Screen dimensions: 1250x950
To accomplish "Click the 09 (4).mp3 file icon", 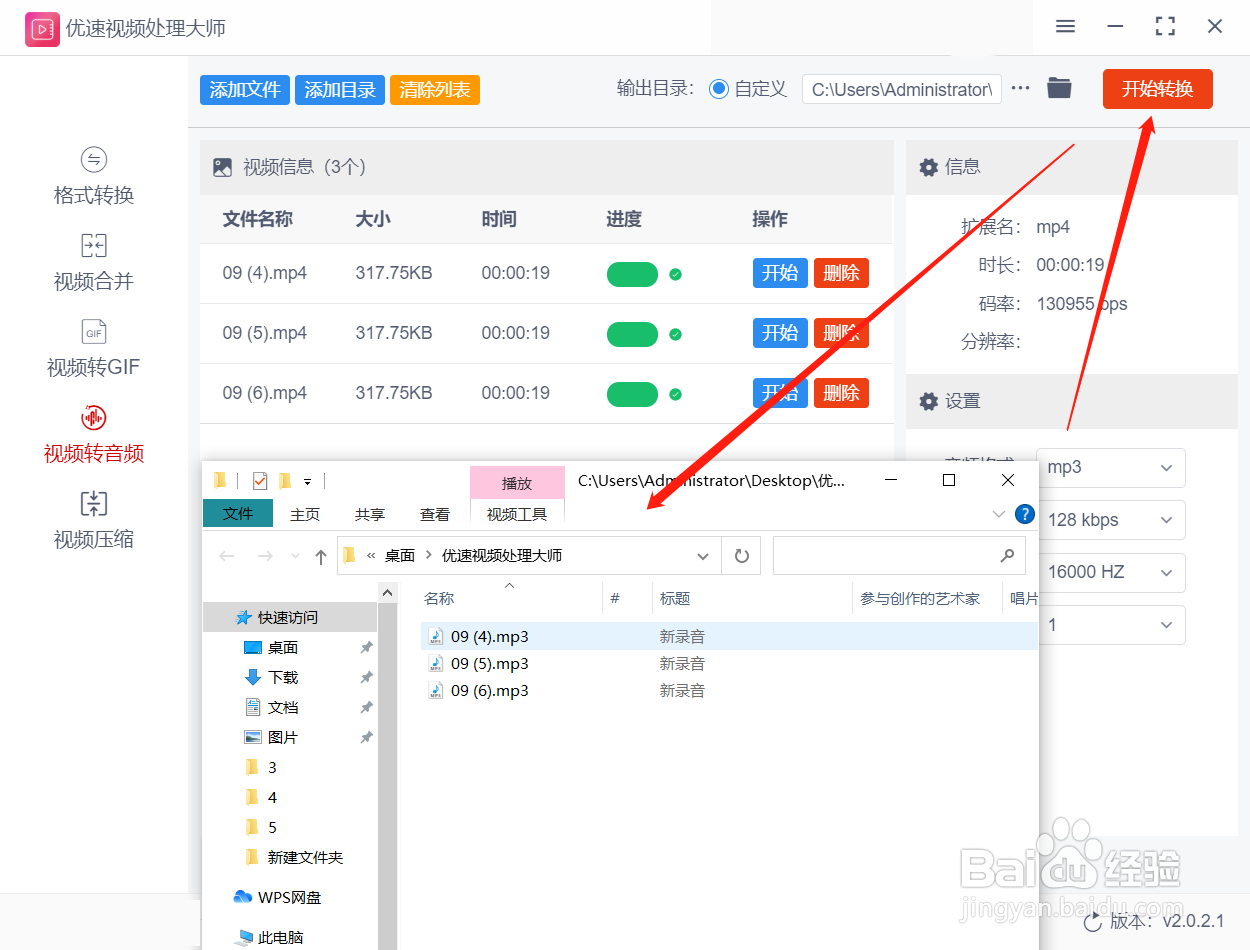I will pos(435,636).
